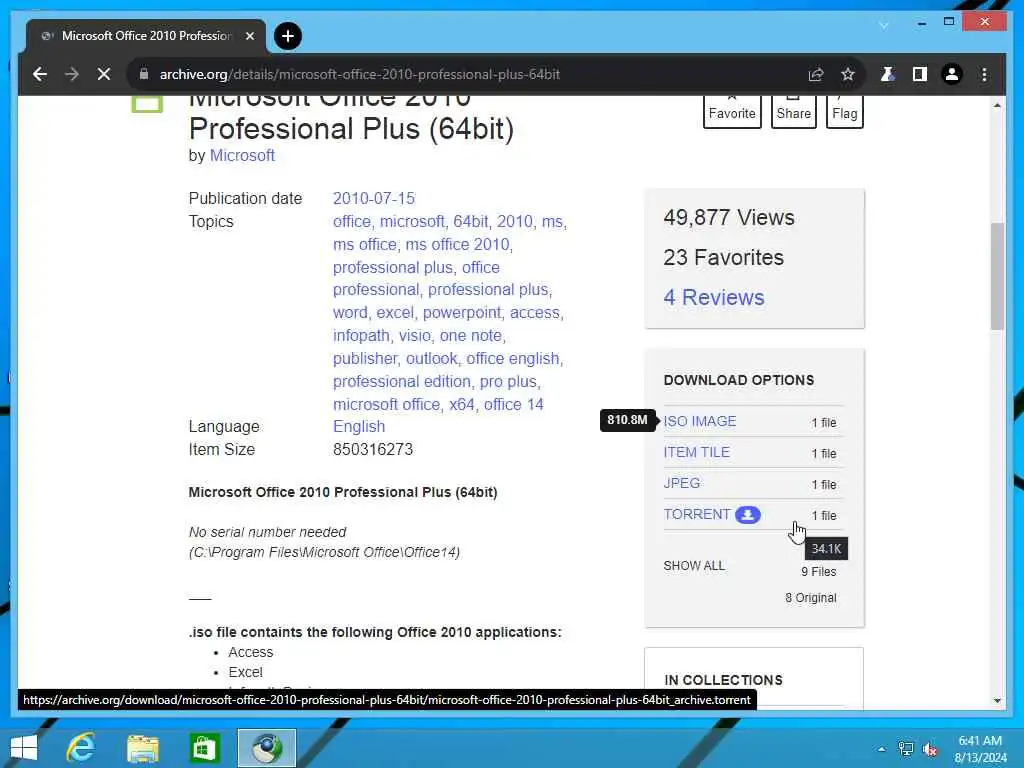
Task: Launch Internet Explorer from the taskbar
Action: pos(81,748)
